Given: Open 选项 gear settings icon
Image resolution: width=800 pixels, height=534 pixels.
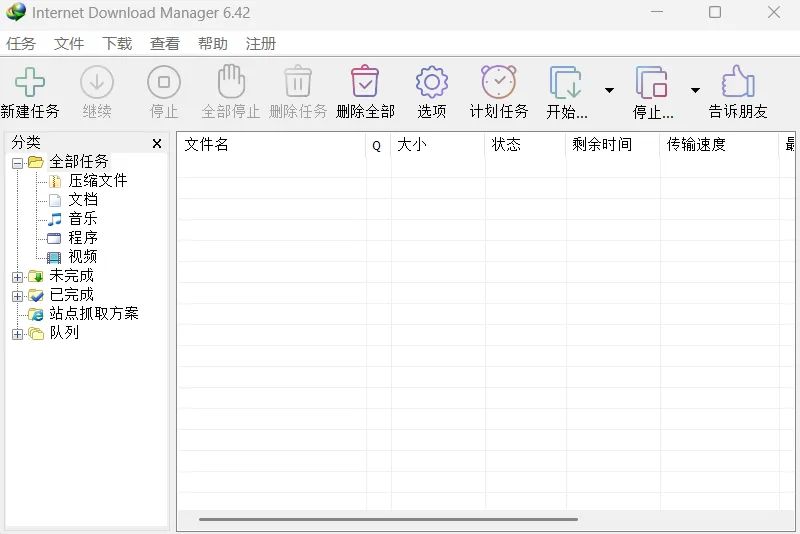Looking at the screenshot, I should [x=432, y=82].
